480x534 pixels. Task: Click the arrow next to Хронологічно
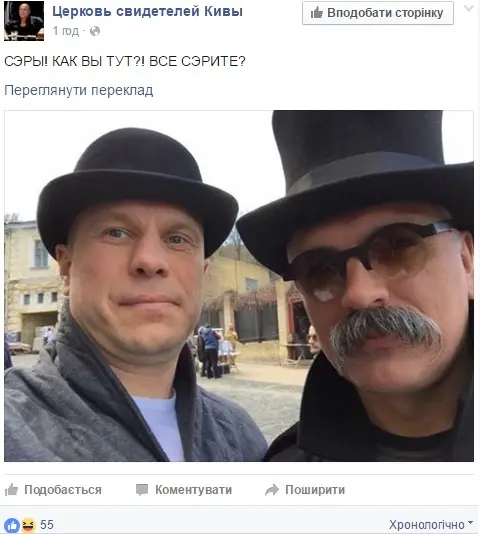pos(470,522)
